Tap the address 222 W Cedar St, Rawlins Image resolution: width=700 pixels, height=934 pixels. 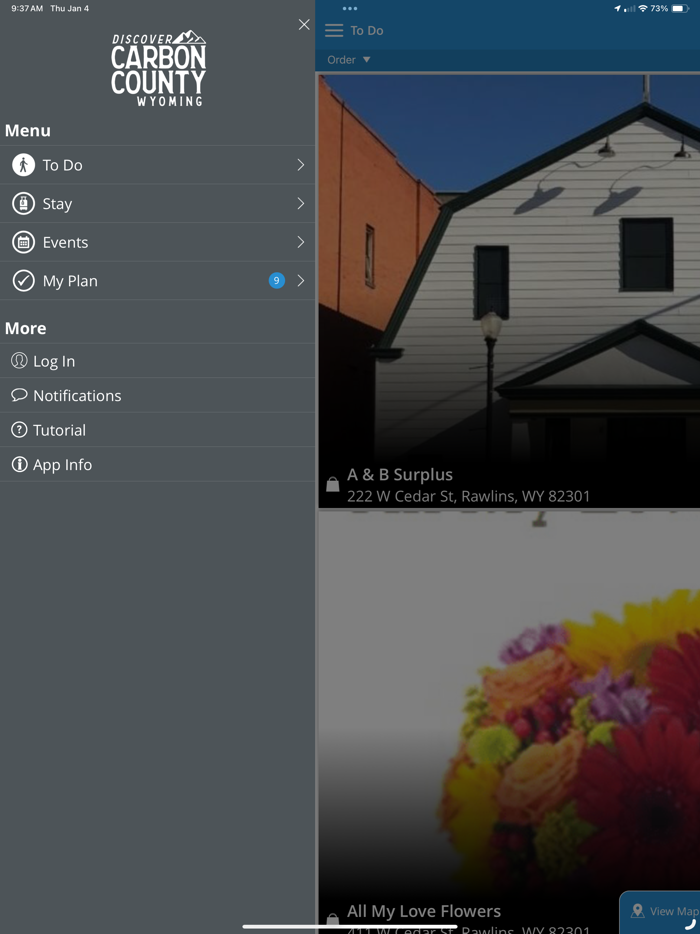pyautogui.click(x=469, y=496)
